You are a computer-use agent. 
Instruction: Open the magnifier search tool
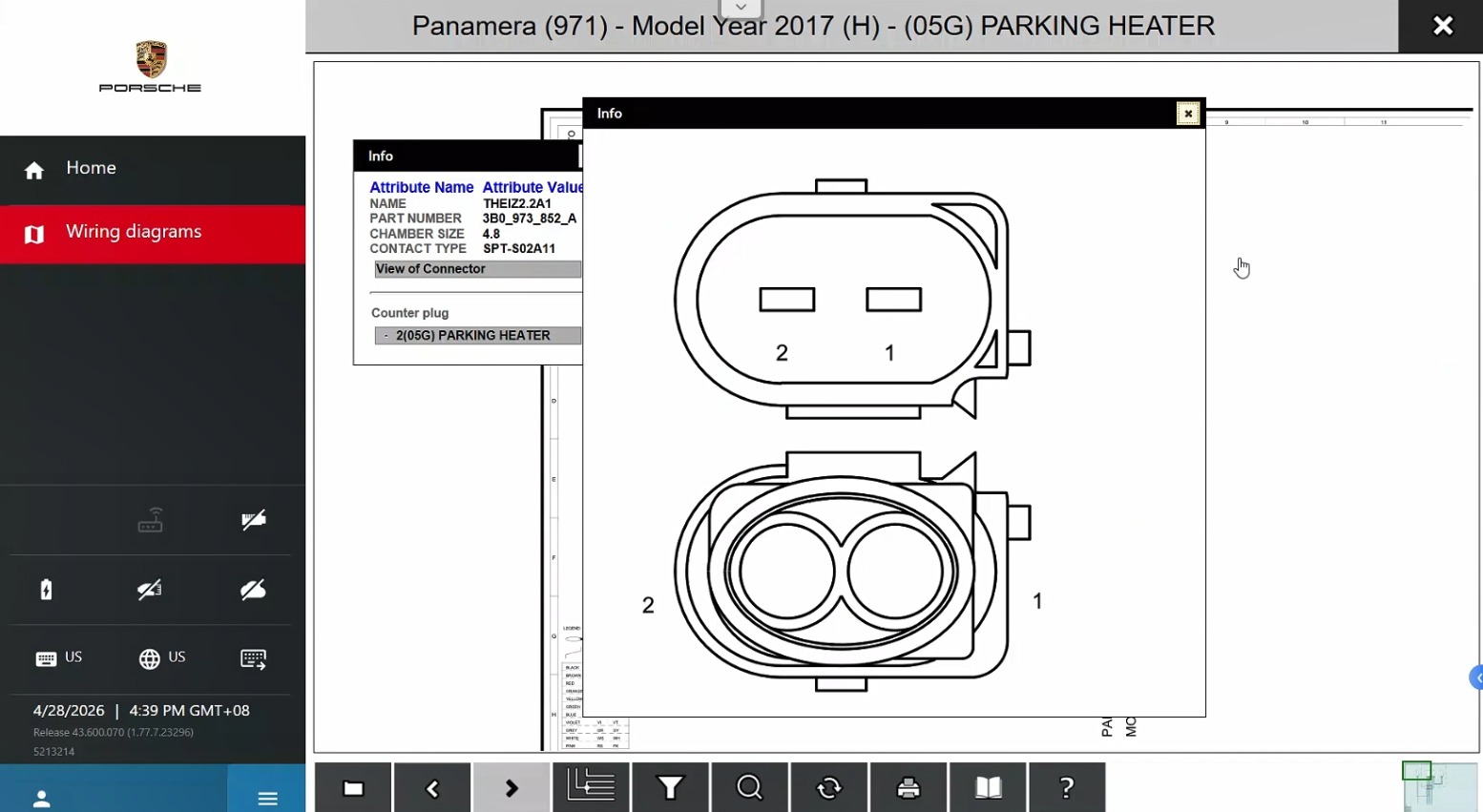pyautogui.click(x=749, y=788)
